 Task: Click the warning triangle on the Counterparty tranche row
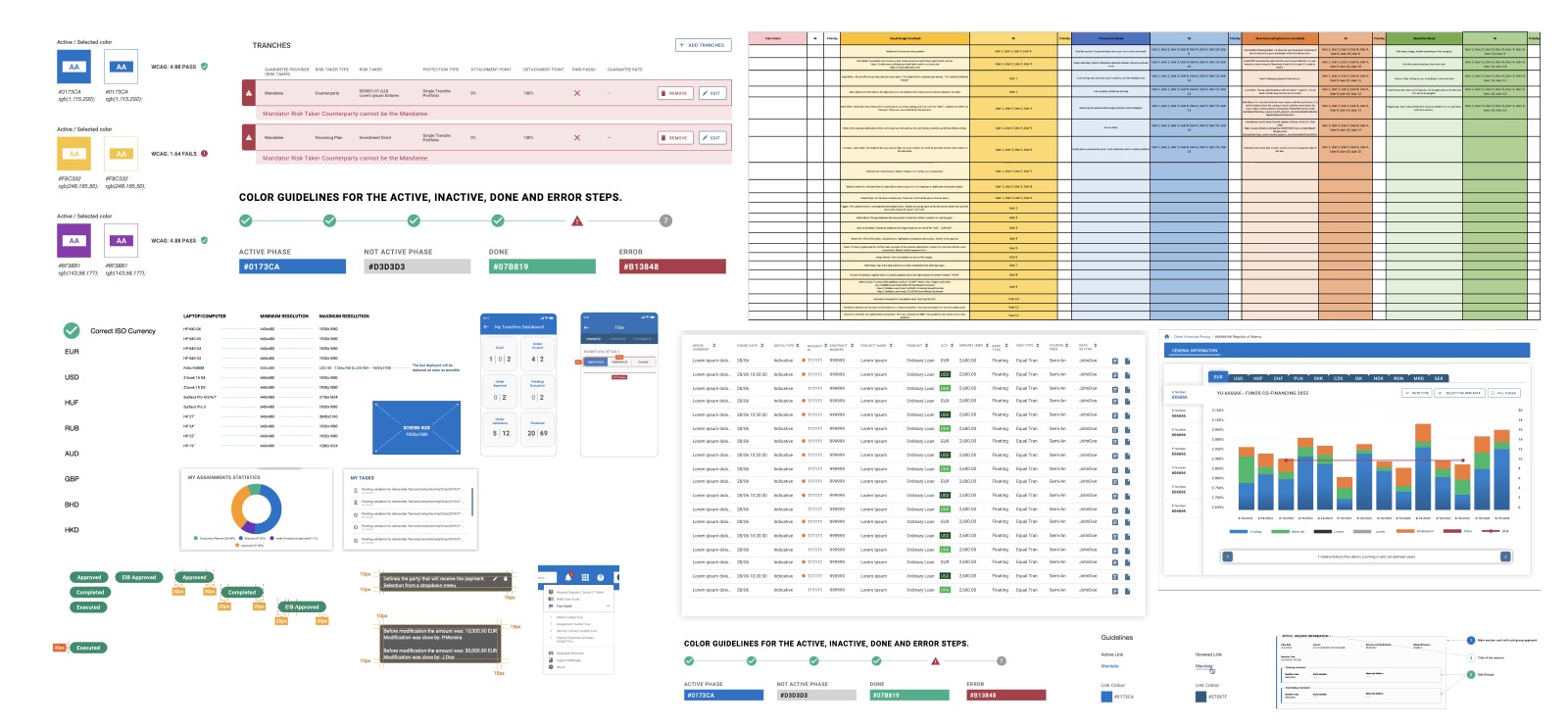click(x=249, y=93)
